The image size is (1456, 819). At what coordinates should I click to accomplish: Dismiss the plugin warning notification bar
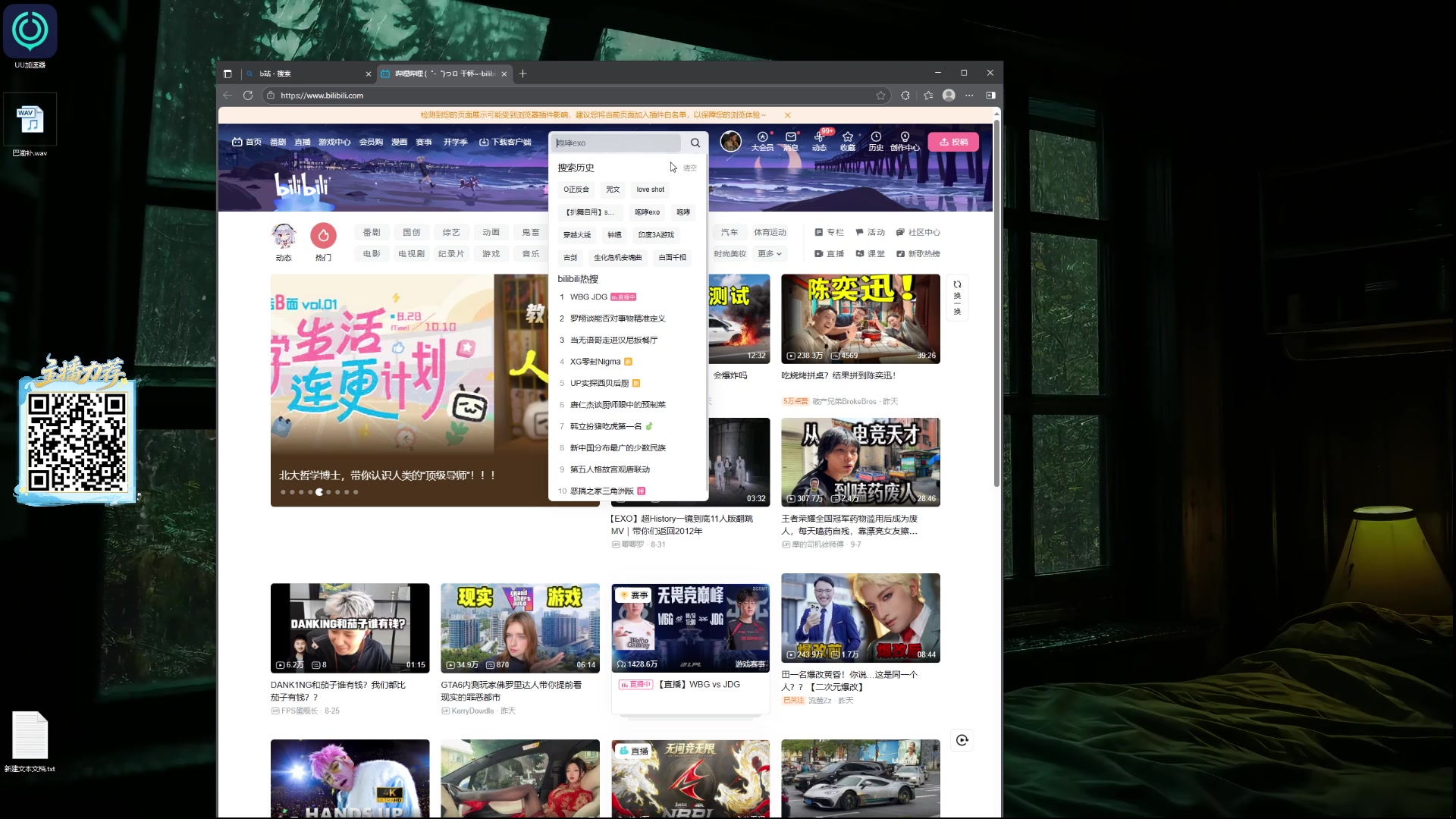(787, 115)
